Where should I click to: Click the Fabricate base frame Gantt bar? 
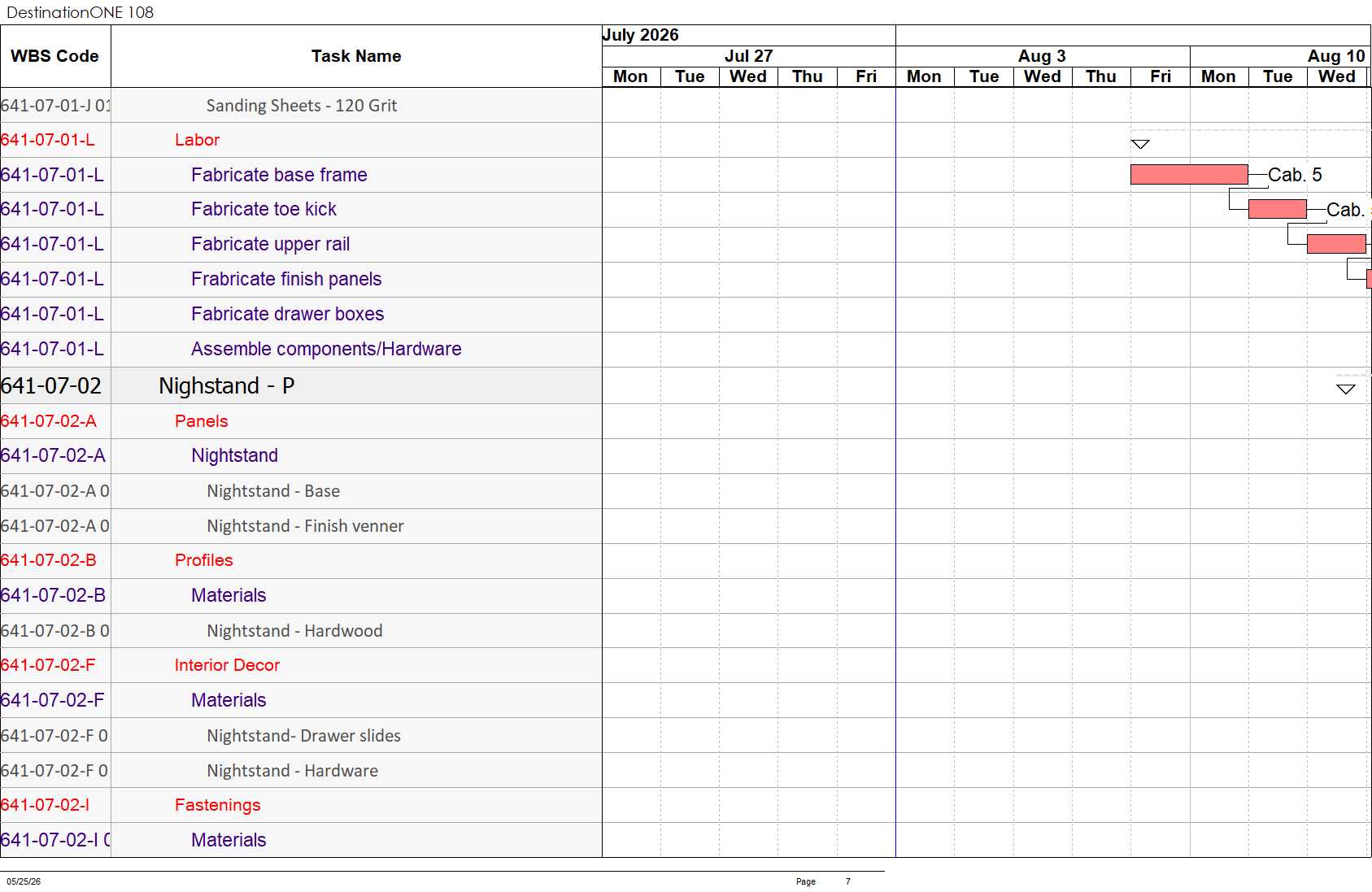tap(1189, 174)
